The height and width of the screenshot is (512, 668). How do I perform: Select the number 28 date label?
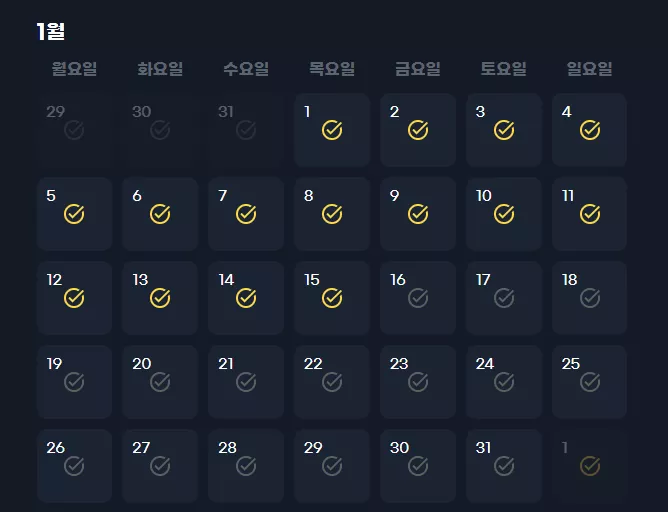(x=227, y=448)
